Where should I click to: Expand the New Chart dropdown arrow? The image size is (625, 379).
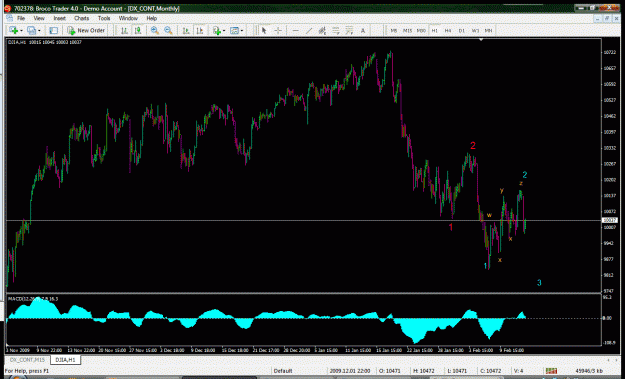tap(21, 31)
